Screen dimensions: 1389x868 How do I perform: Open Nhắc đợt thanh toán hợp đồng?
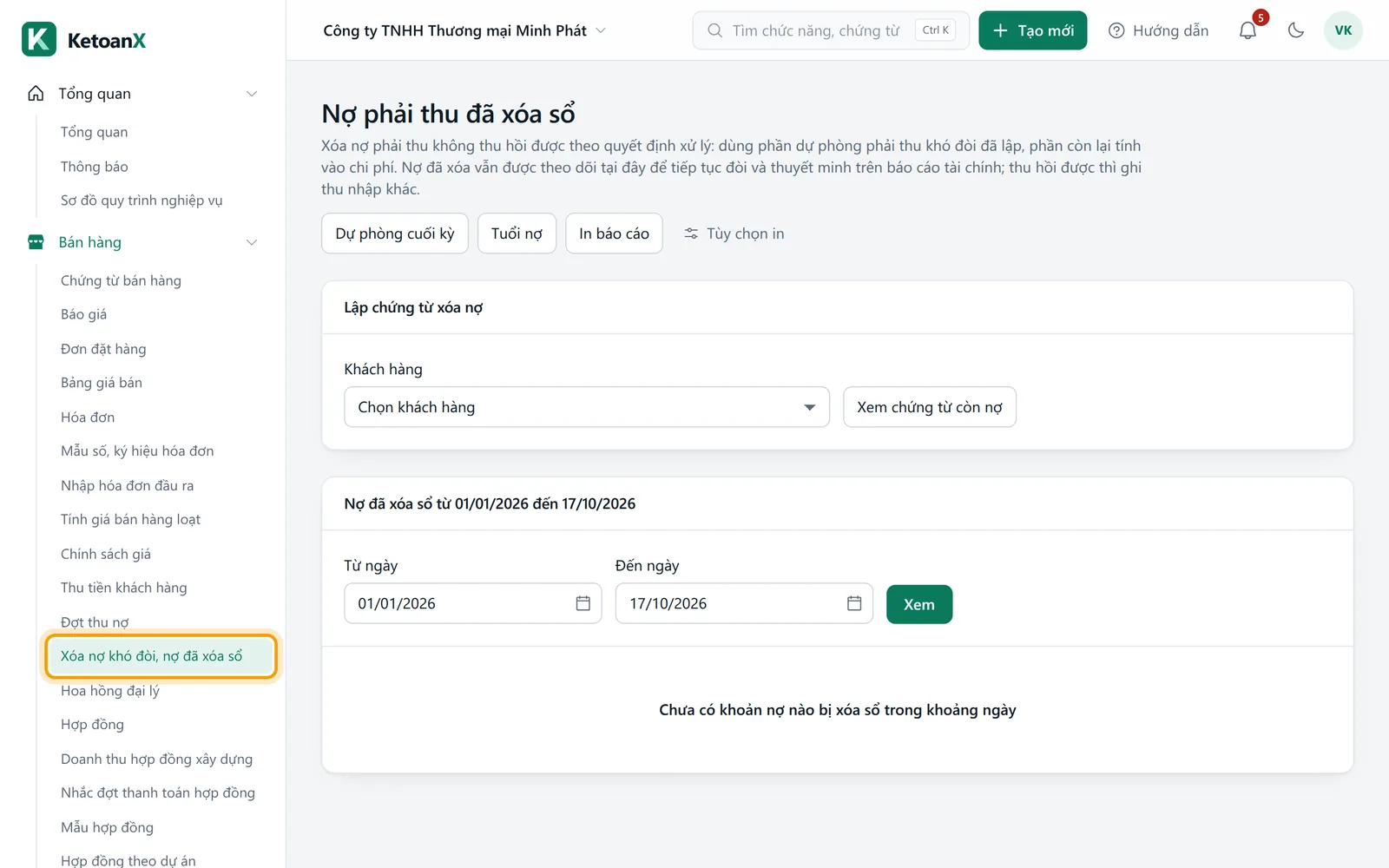point(158,792)
